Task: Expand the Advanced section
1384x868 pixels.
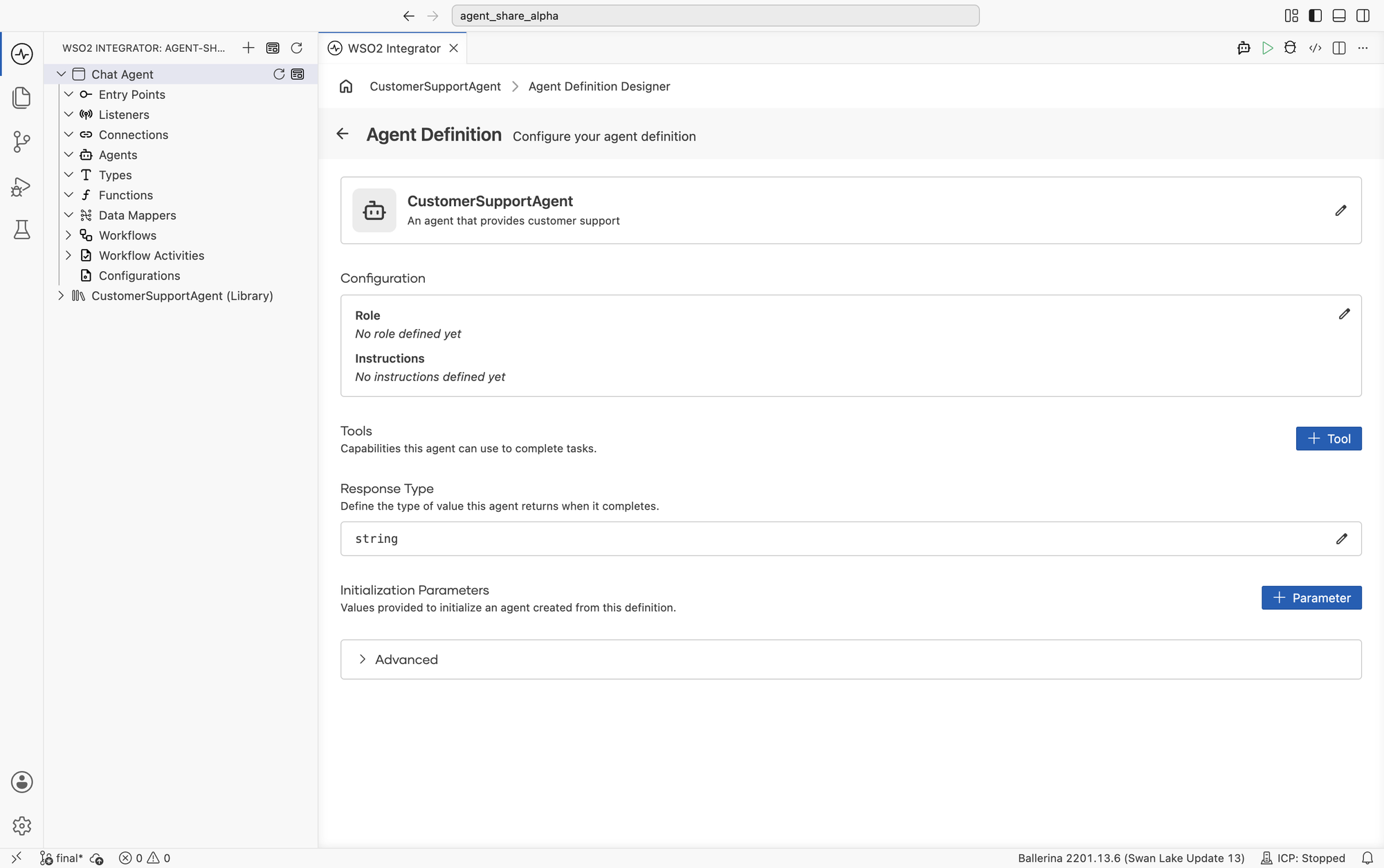Action: coord(850,659)
